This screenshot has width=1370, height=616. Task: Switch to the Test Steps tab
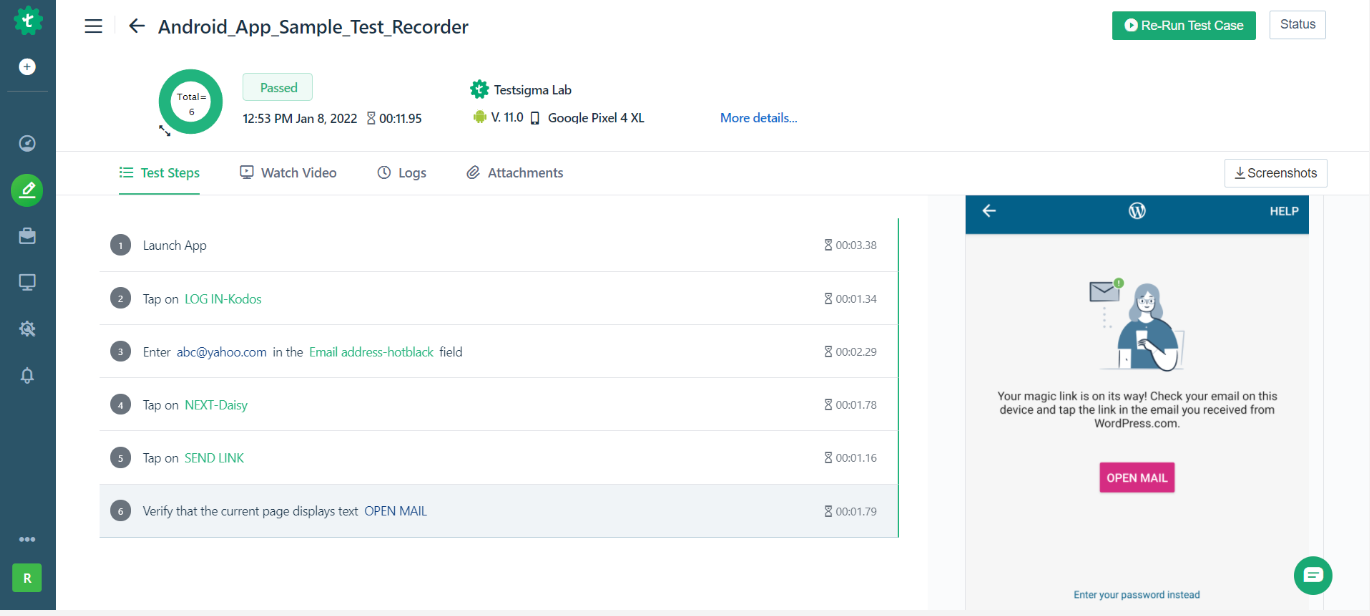[x=159, y=173]
